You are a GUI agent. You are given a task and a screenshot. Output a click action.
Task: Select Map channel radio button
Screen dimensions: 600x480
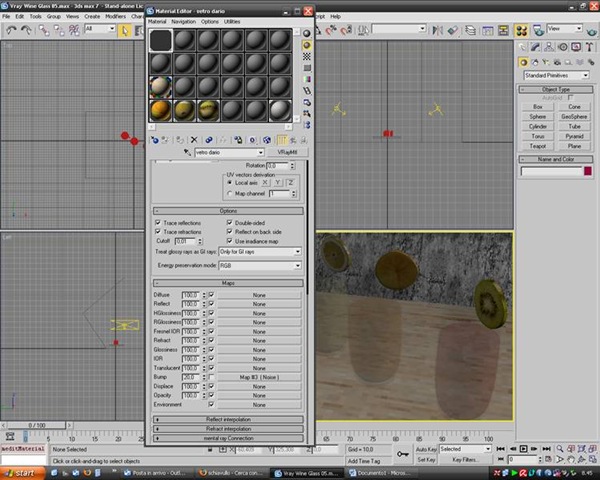click(230, 194)
